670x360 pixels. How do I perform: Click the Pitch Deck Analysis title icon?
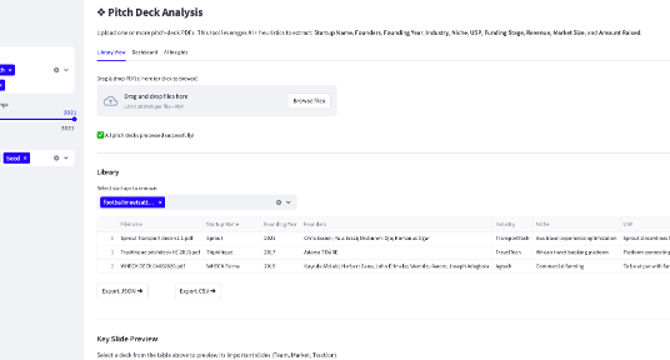(101, 12)
